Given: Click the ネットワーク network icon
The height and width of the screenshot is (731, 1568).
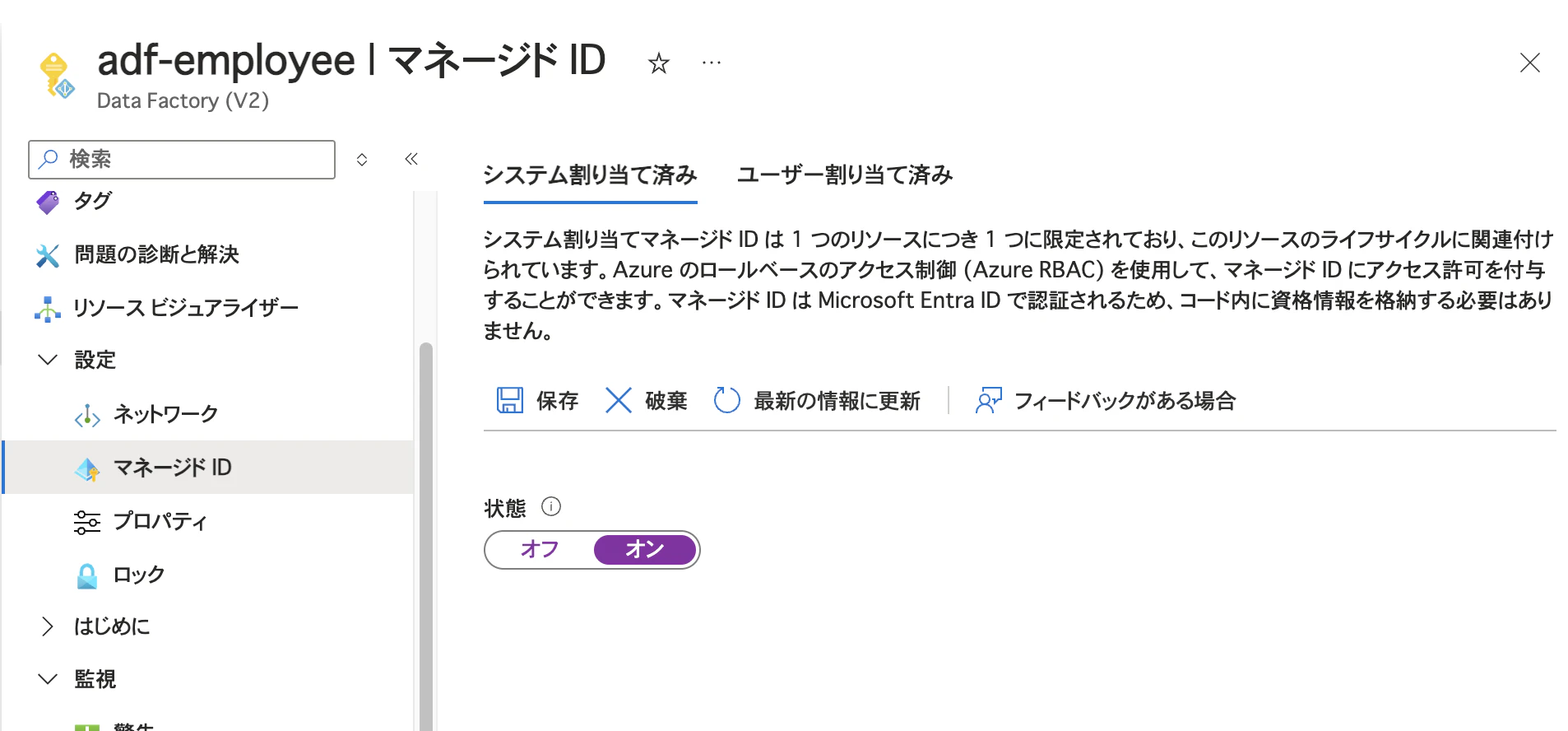Looking at the screenshot, I should [87, 416].
